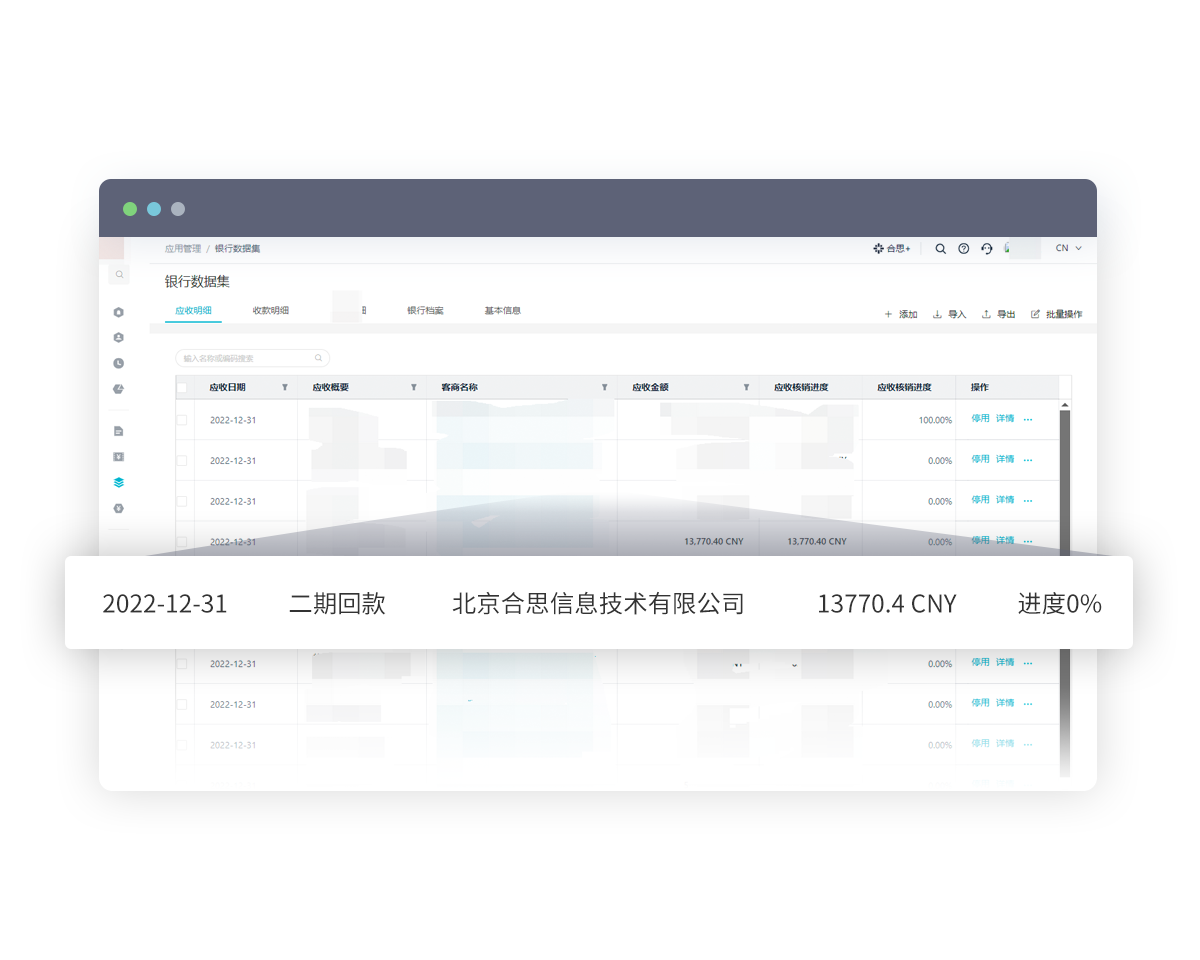This screenshot has height=960, width=1200.
Task: Click 详情 in the 100.00% row
Action: [x=1005, y=419]
